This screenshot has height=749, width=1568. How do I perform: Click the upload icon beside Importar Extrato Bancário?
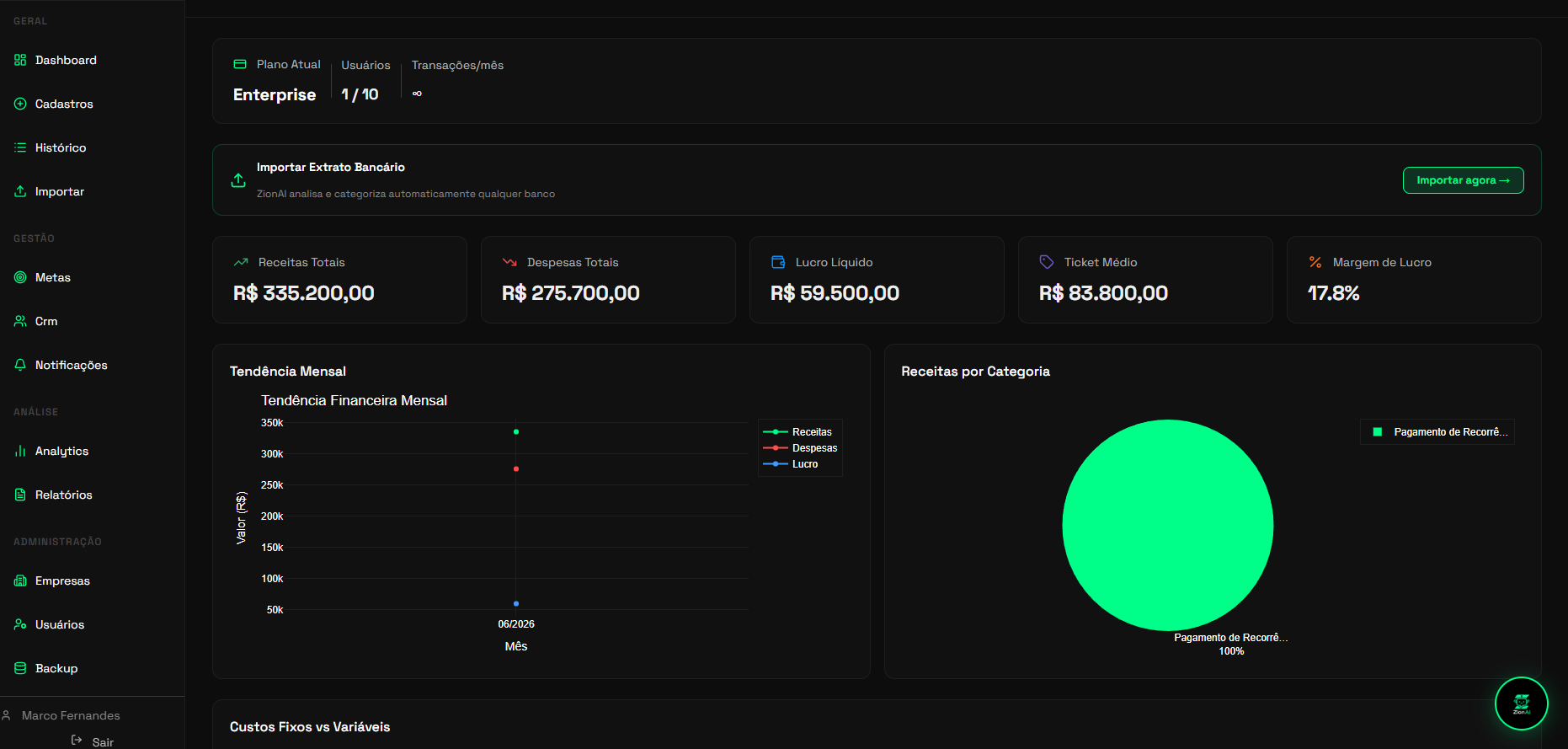tap(238, 180)
